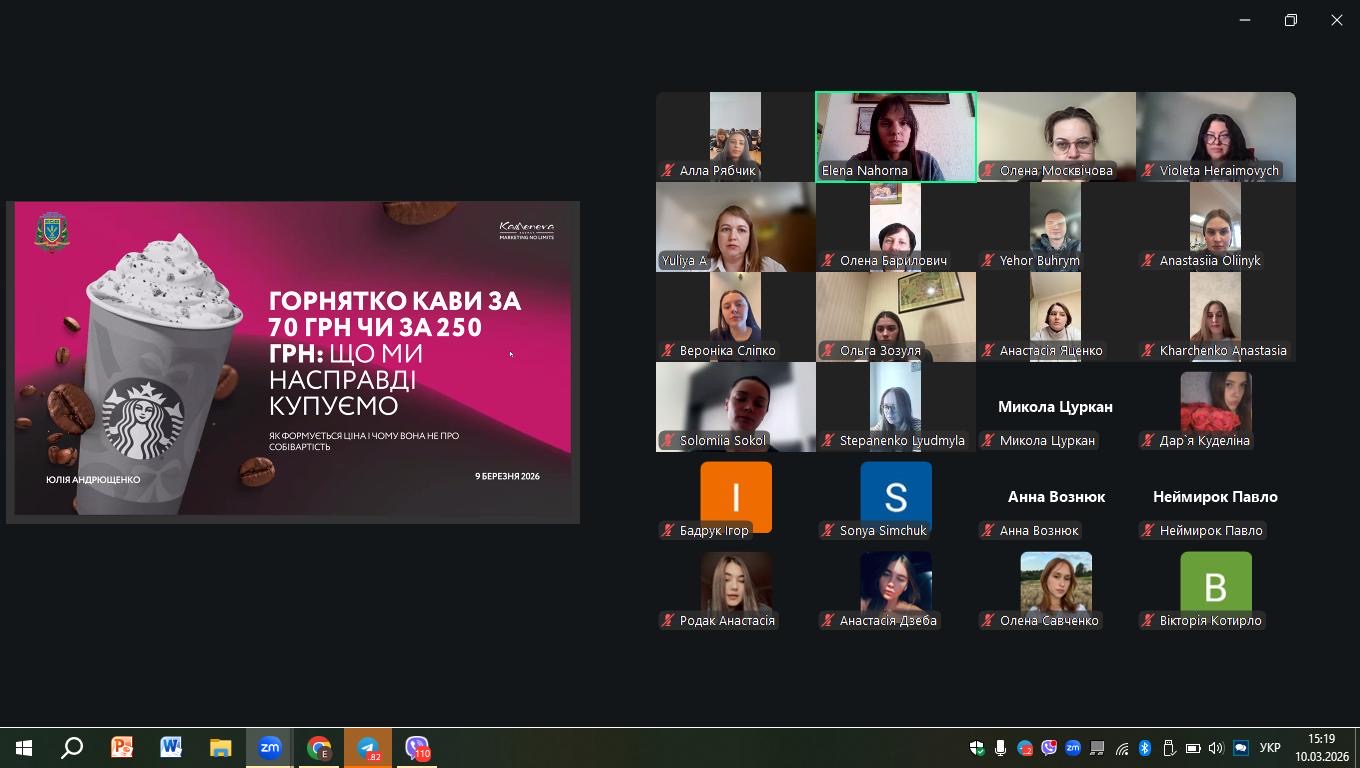
Task: Select Анастасія Яценко's video tile
Action: tap(1056, 317)
